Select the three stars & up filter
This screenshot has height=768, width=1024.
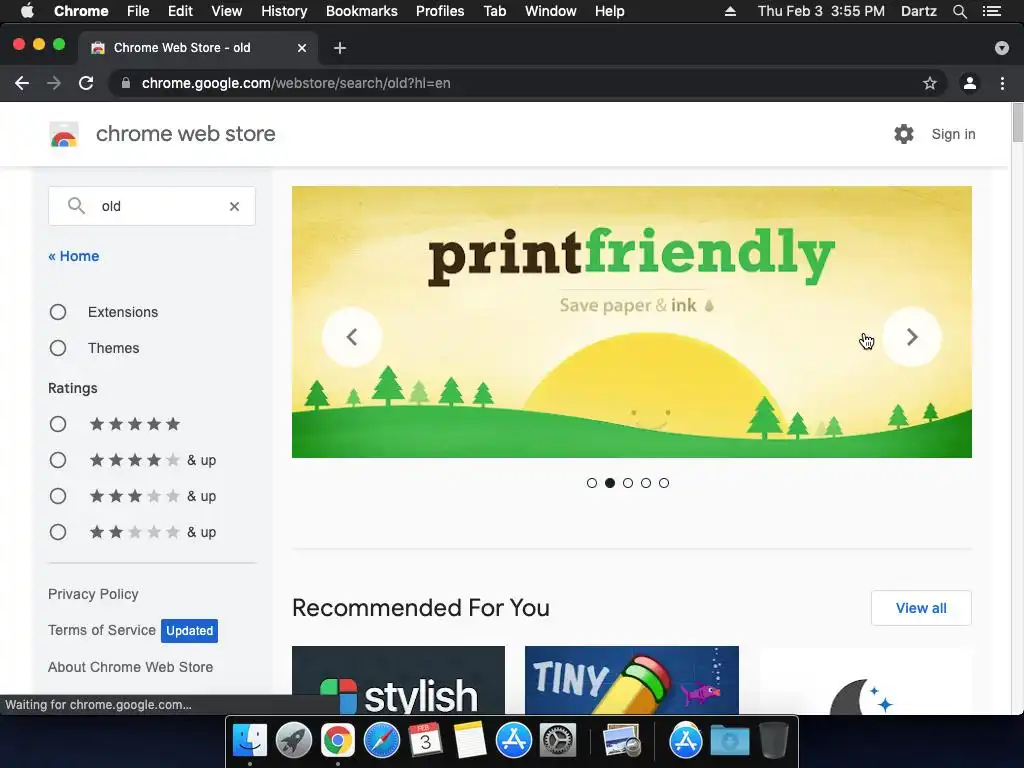pyautogui.click(x=58, y=496)
